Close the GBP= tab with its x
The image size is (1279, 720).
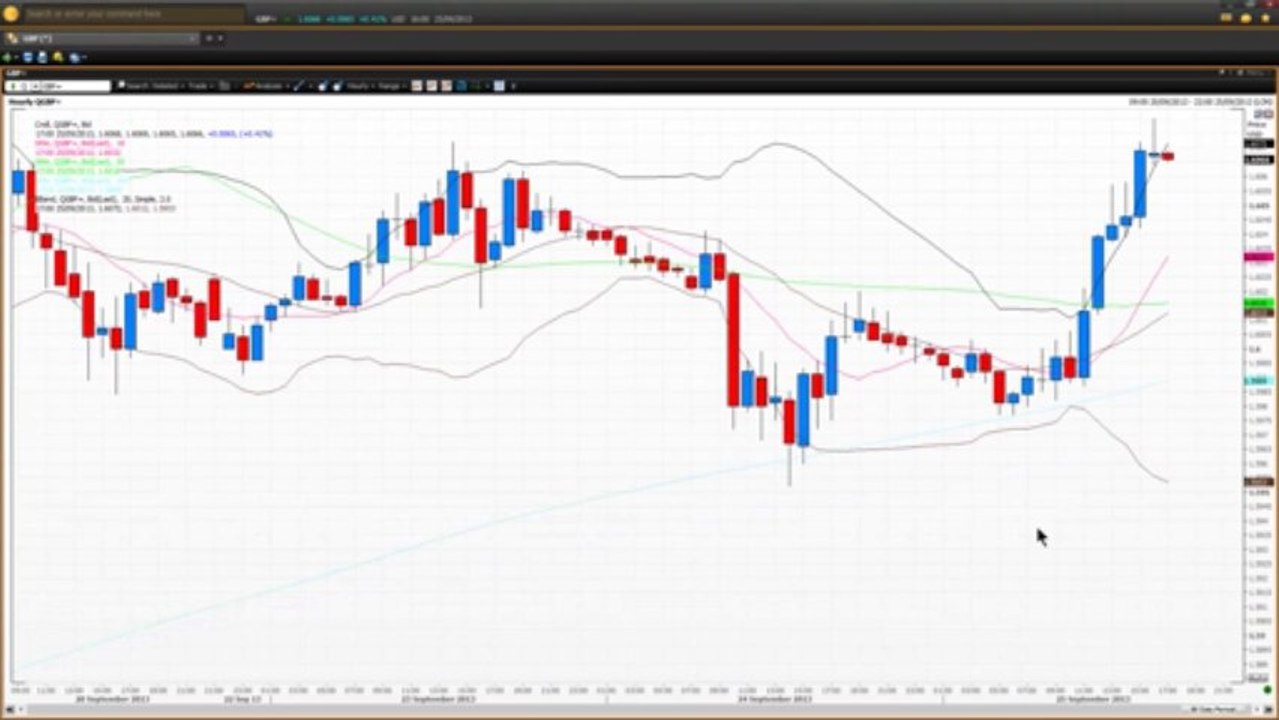192,38
